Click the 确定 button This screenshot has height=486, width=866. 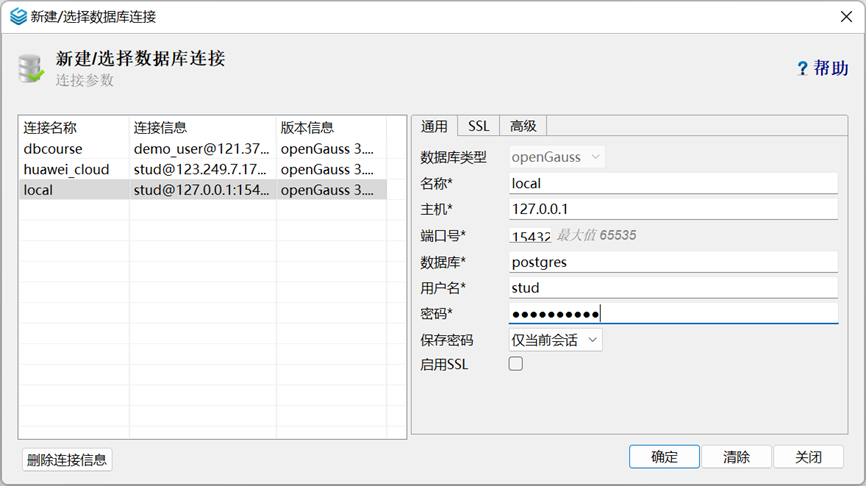(x=664, y=457)
